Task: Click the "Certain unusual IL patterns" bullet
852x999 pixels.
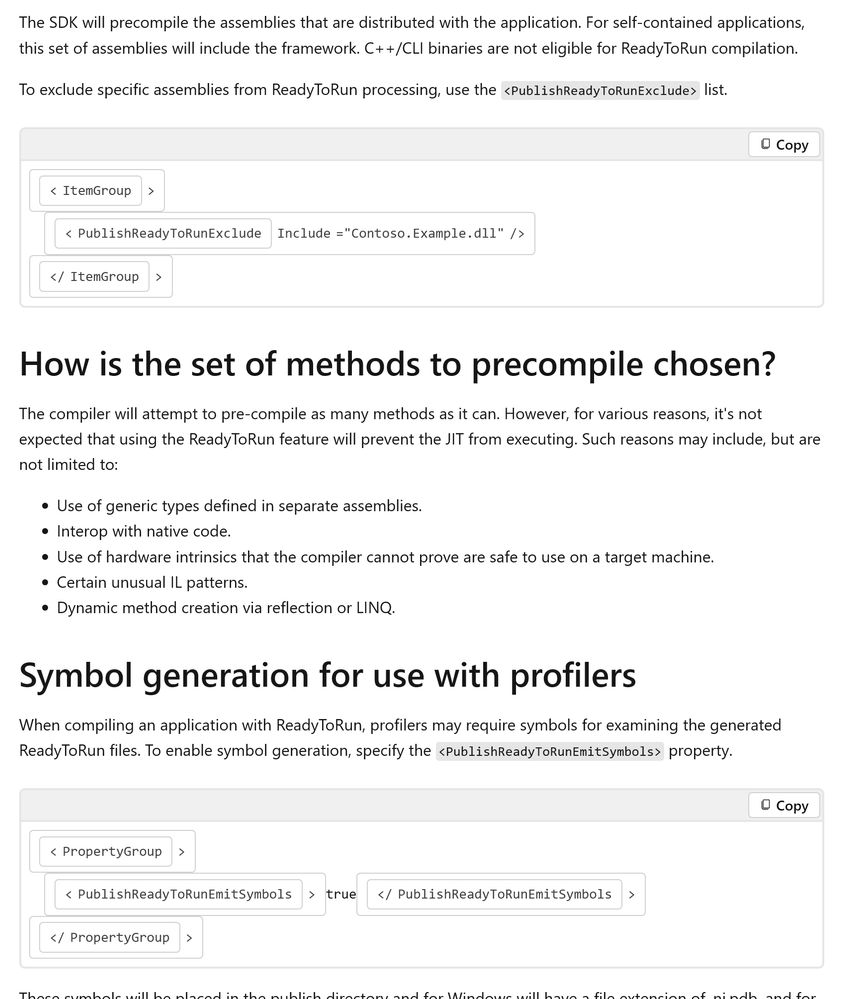Action: point(152,582)
